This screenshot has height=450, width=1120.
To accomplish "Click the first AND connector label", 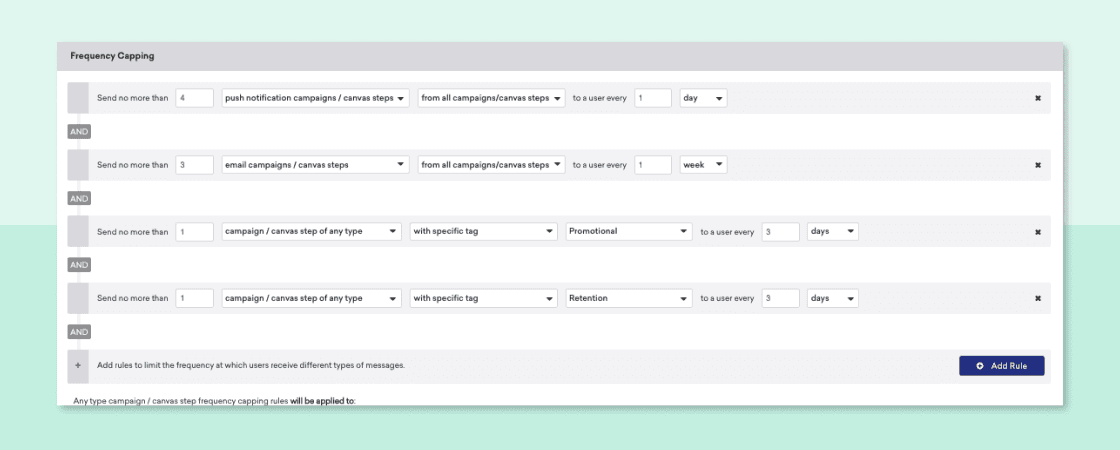I will (x=79, y=132).
